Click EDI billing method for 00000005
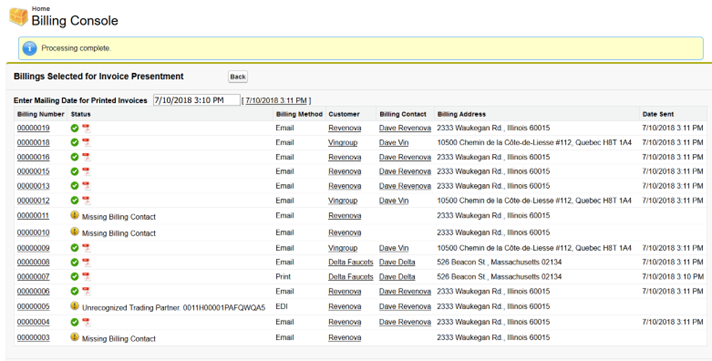 coord(282,307)
